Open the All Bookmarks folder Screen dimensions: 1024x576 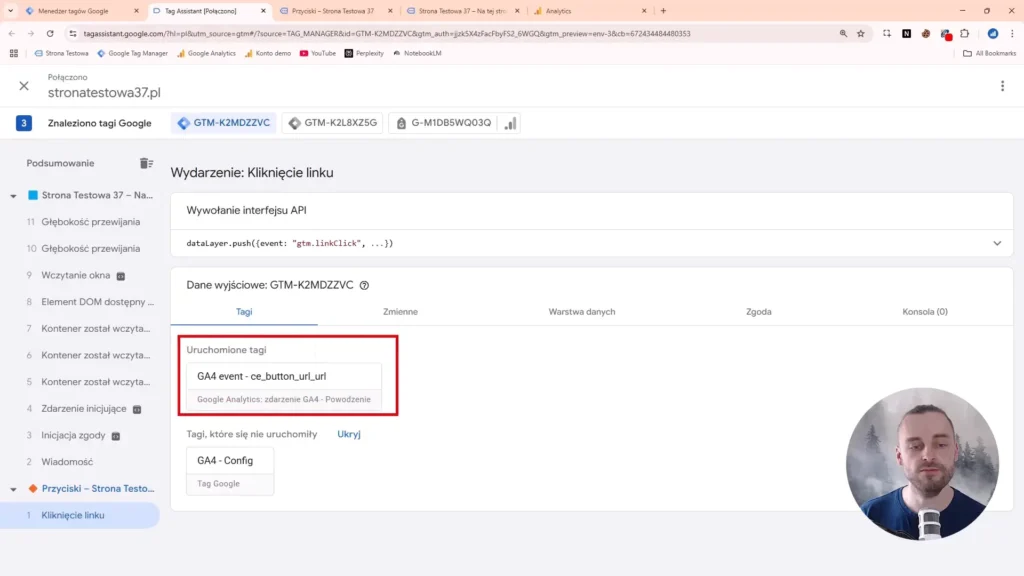(x=989, y=54)
